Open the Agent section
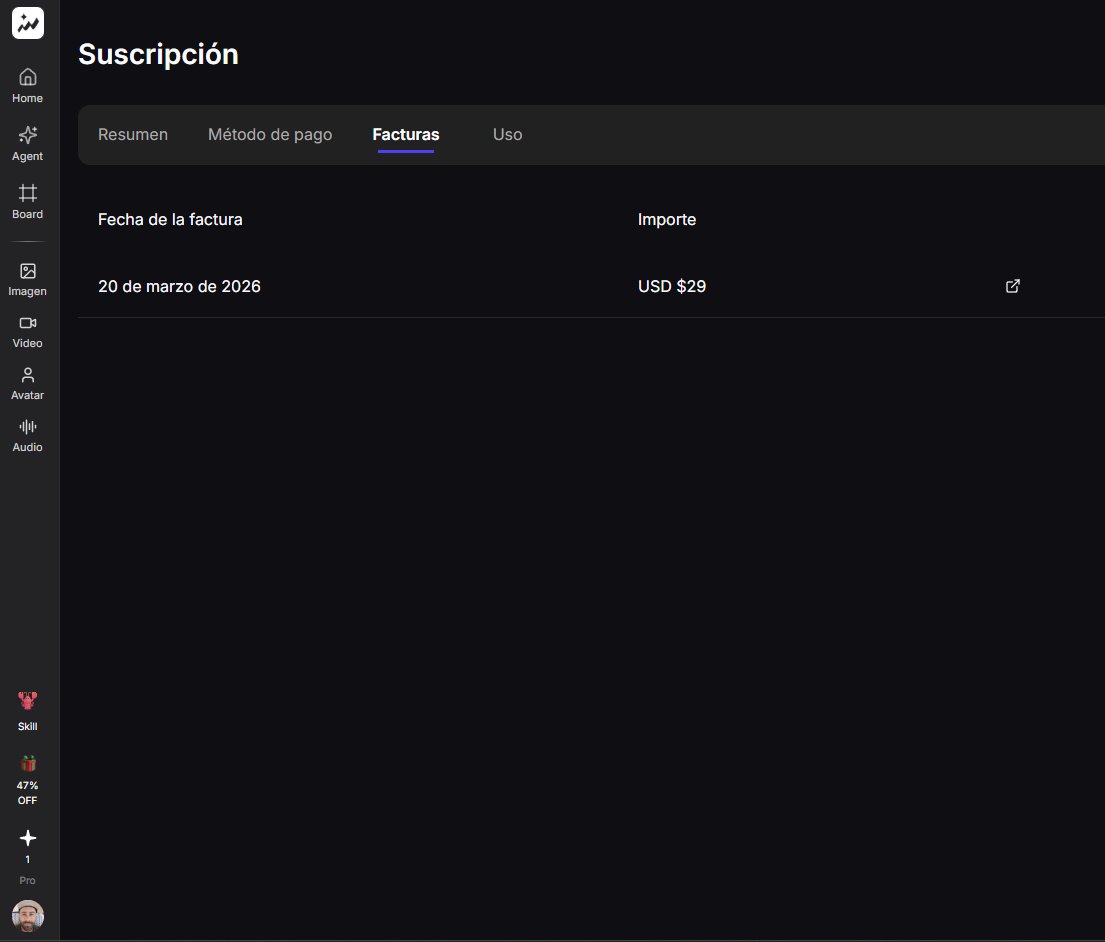The image size is (1105, 942). (27, 143)
